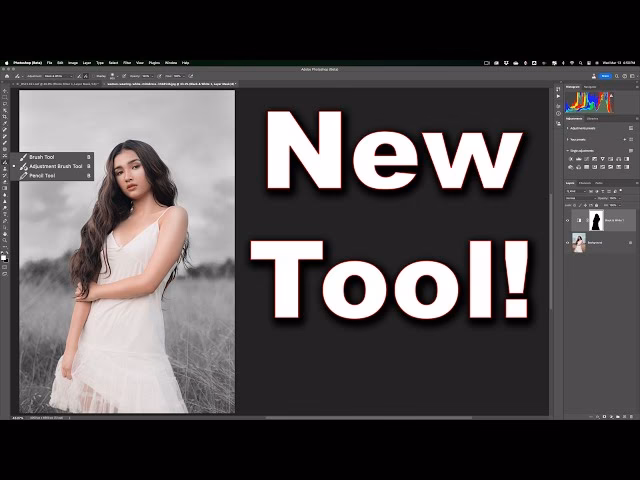Click the Home icon in options bar

point(7,76)
